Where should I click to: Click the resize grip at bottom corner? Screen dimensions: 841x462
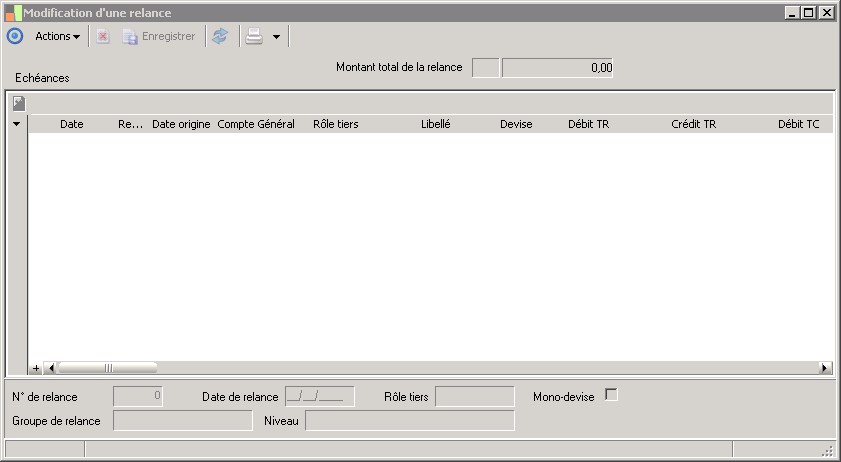coord(828,451)
